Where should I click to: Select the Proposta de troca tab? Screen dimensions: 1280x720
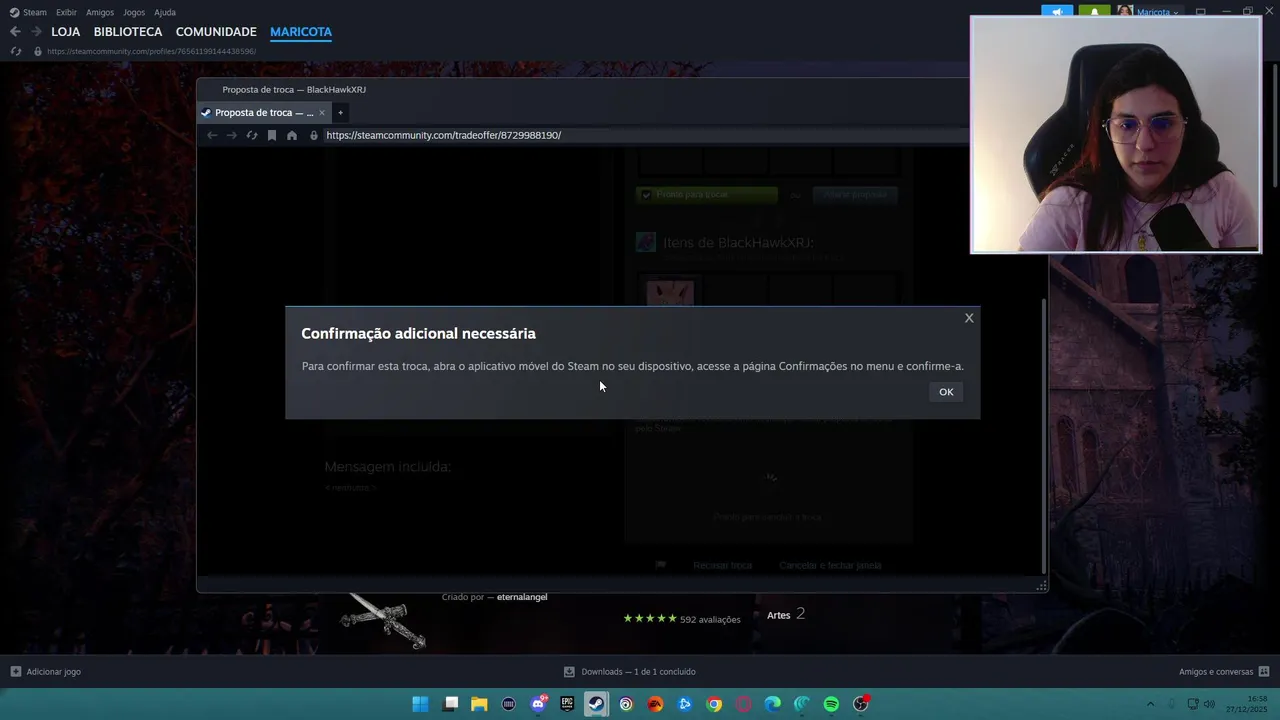[x=264, y=113]
